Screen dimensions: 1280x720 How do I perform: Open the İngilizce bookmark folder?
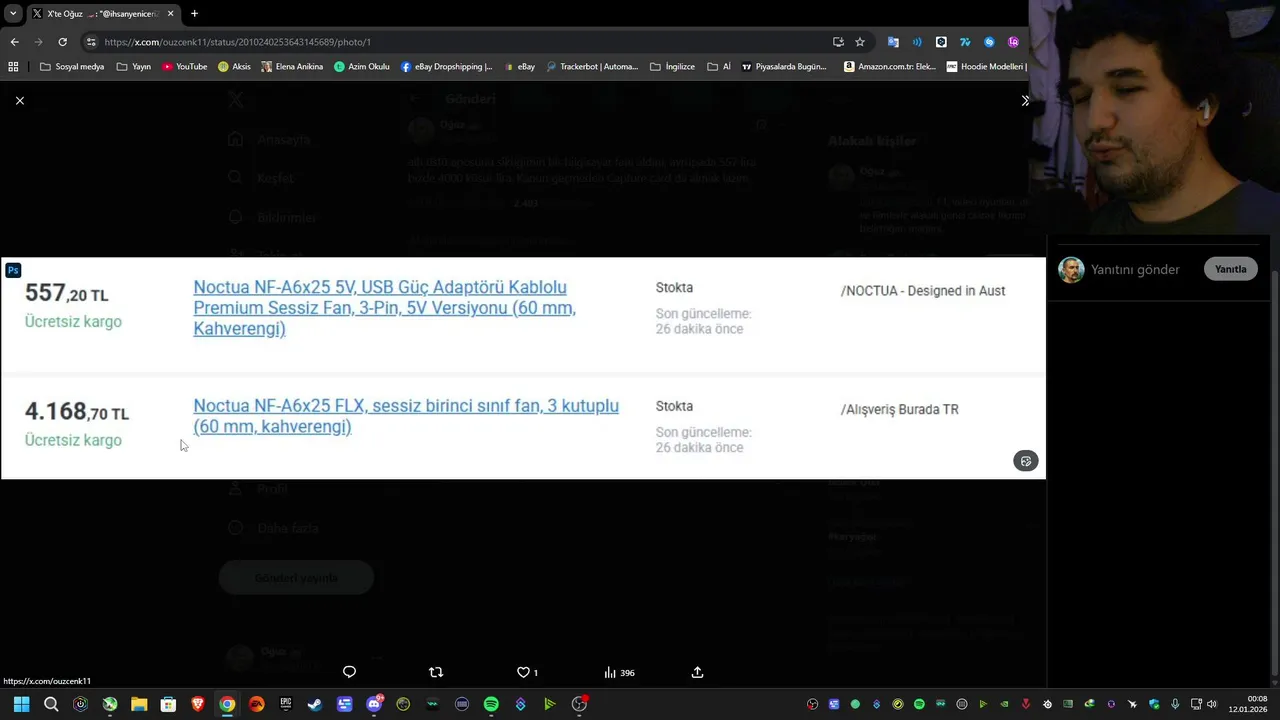click(x=673, y=66)
